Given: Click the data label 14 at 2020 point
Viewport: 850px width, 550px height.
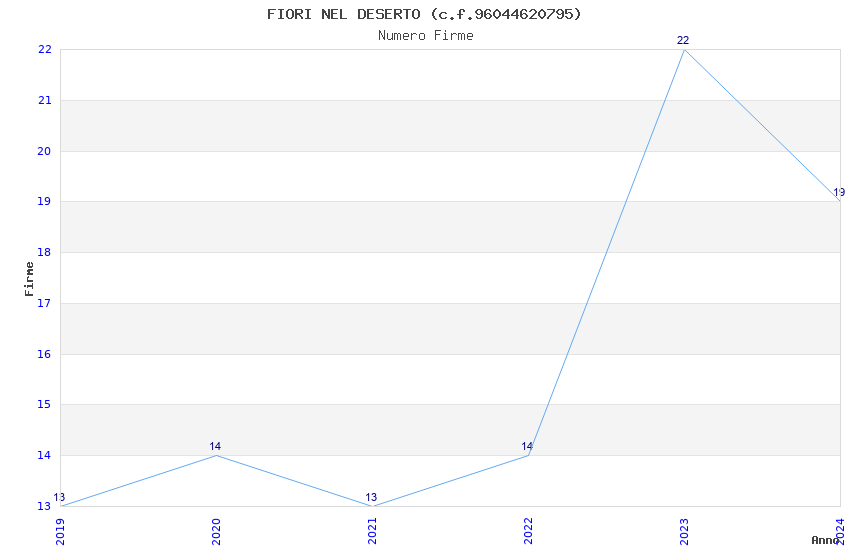Looking at the screenshot, I should (215, 446).
